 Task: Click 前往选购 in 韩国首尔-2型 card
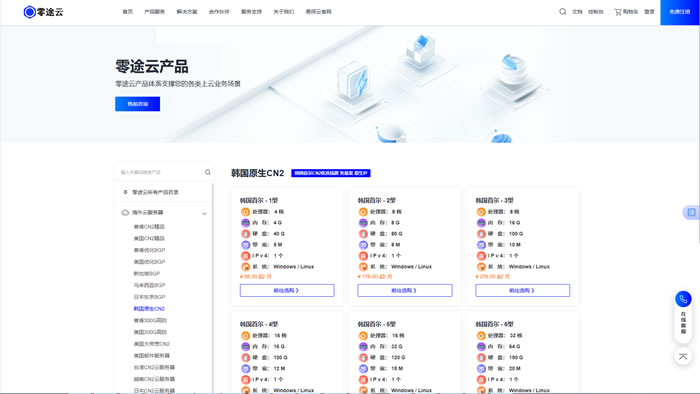point(404,290)
